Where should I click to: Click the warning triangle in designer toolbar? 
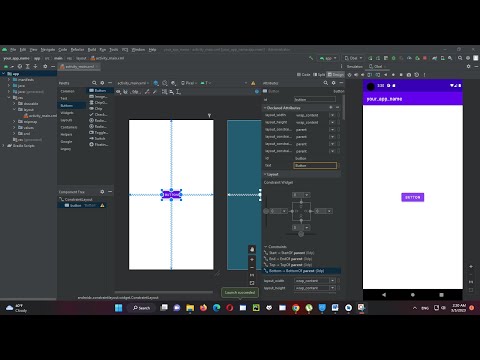(x=253, y=83)
